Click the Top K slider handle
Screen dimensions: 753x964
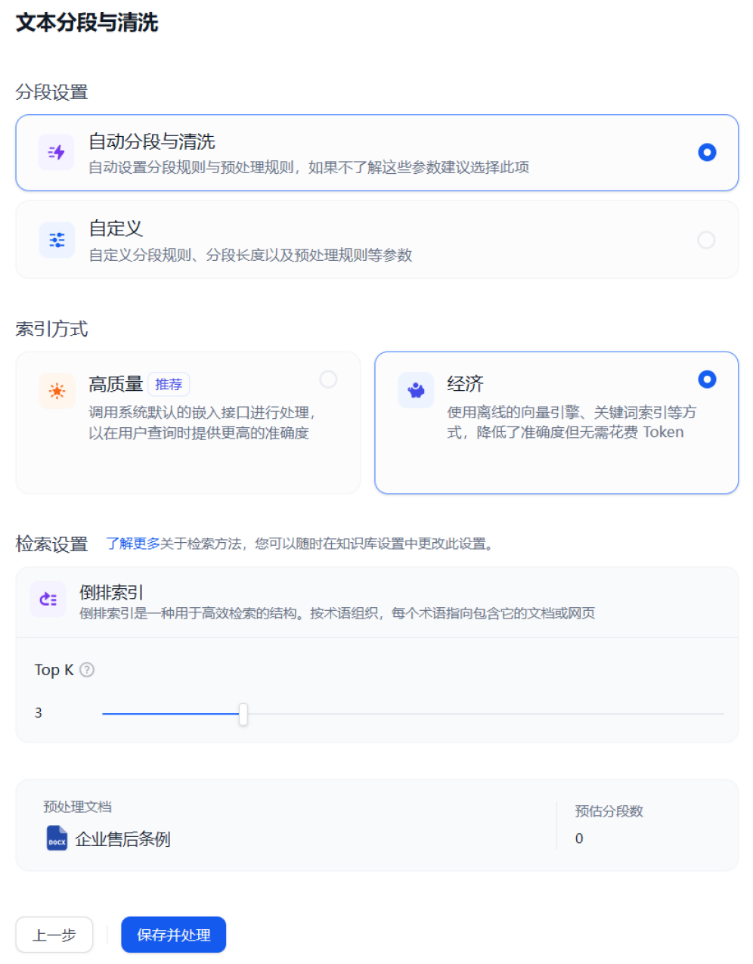tap(243, 713)
